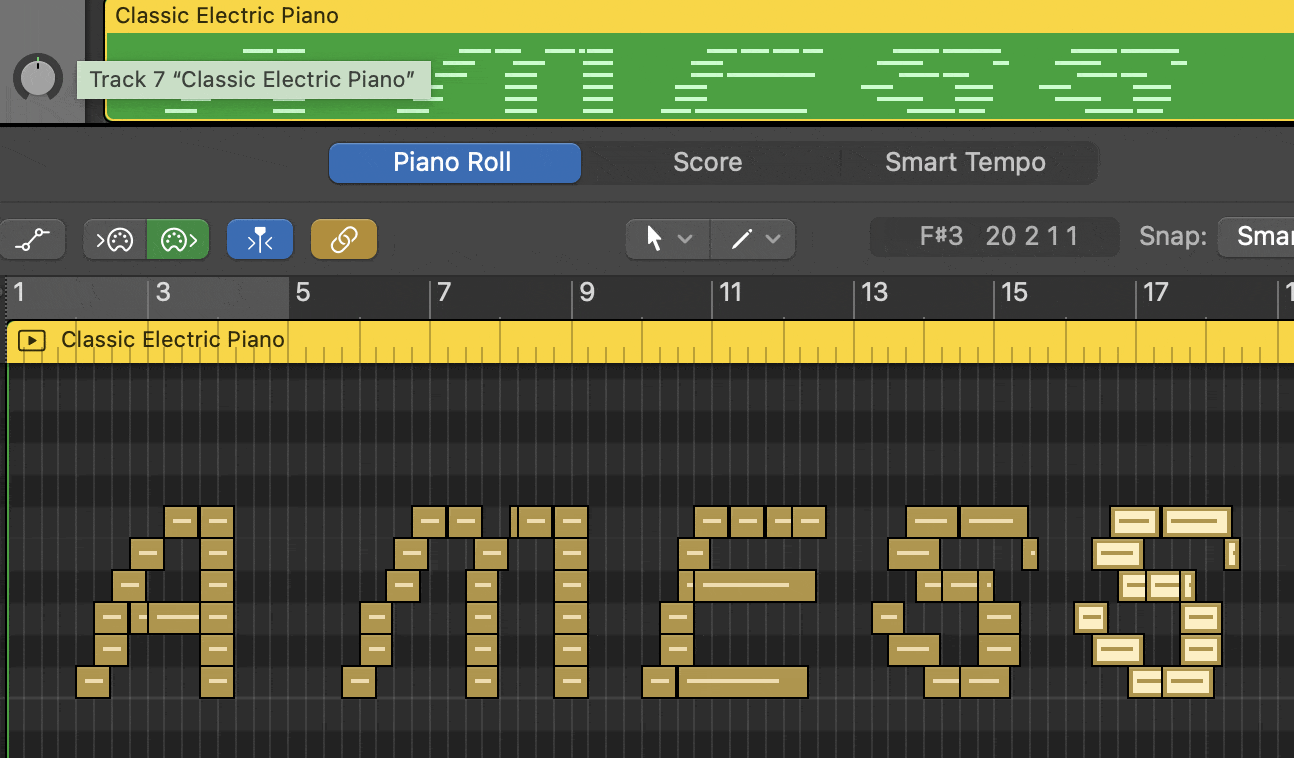Open the Smart Tempo tab
Image resolution: width=1294 pixels, height=758 pixels.
pyautogui.click(x=965, y=163)
